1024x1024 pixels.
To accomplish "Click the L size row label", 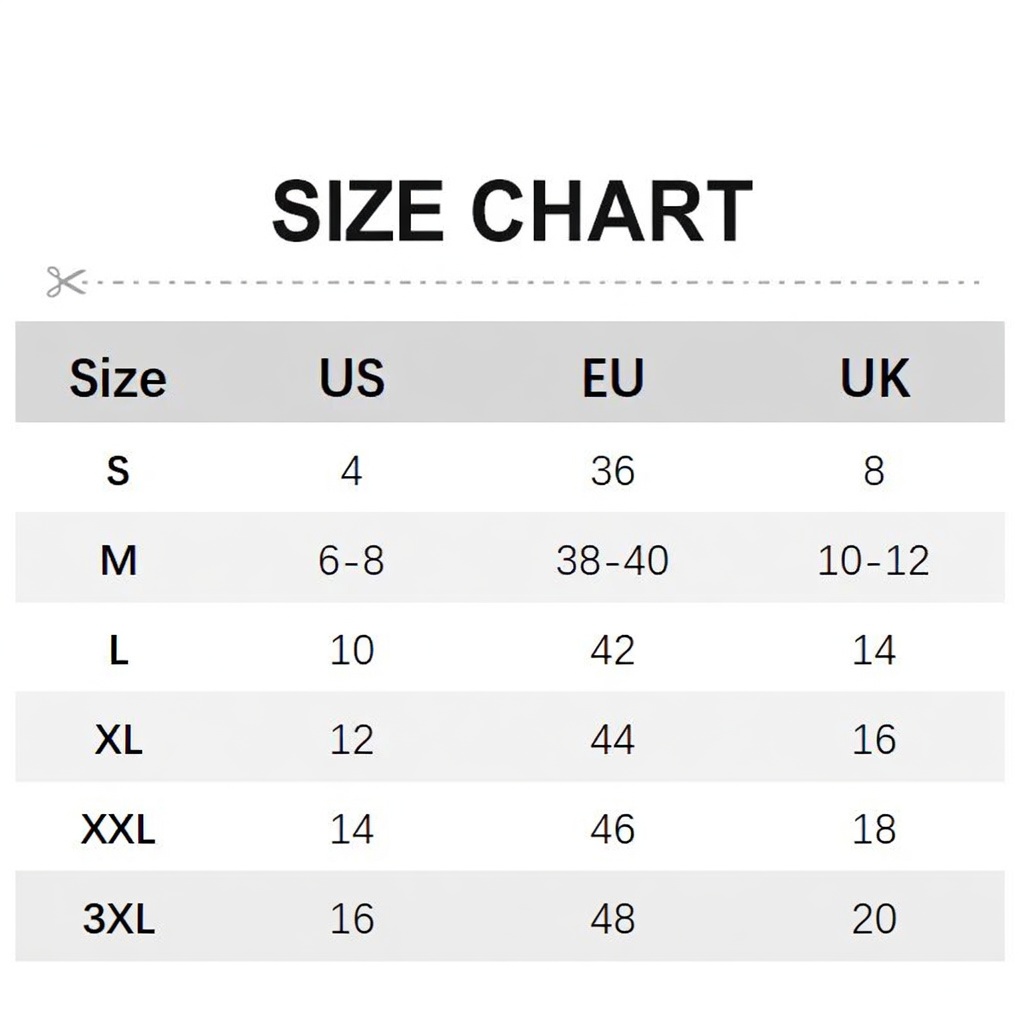I will (x=118, y=650).
